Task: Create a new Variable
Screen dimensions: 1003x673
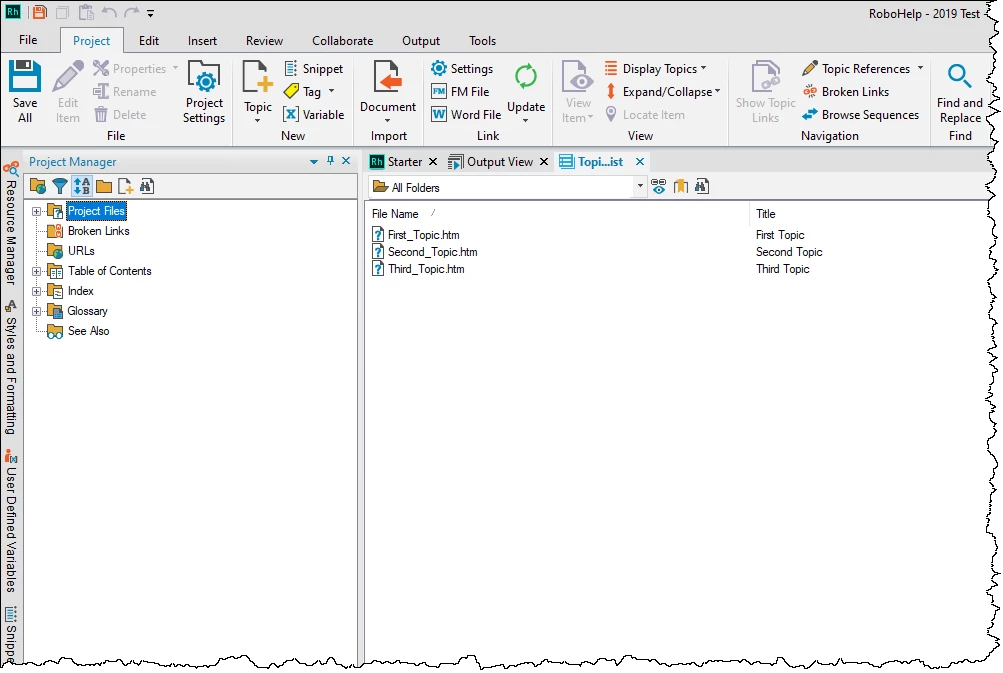Action: 313,115
